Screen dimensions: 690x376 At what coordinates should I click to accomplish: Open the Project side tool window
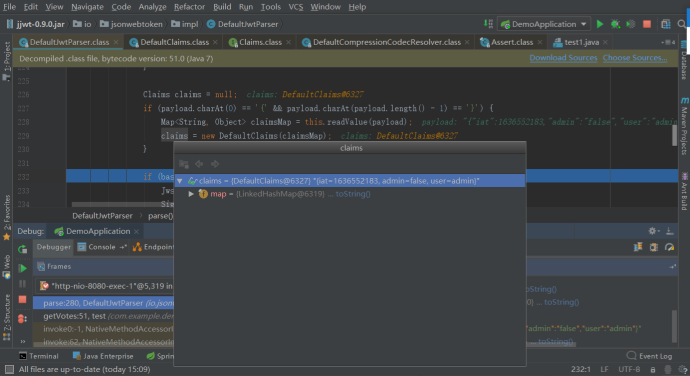coord(7,61)
